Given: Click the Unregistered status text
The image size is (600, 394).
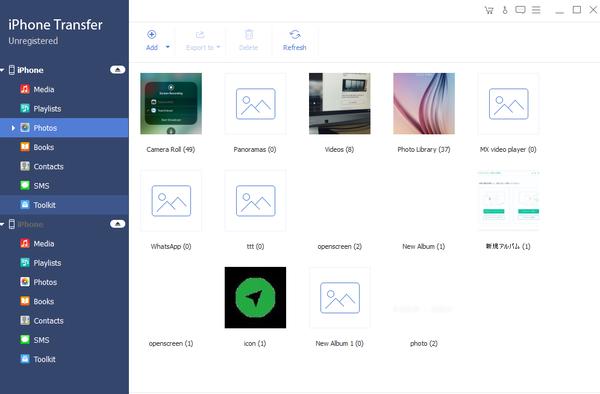Looking at the screenshot, I should 33,41.
